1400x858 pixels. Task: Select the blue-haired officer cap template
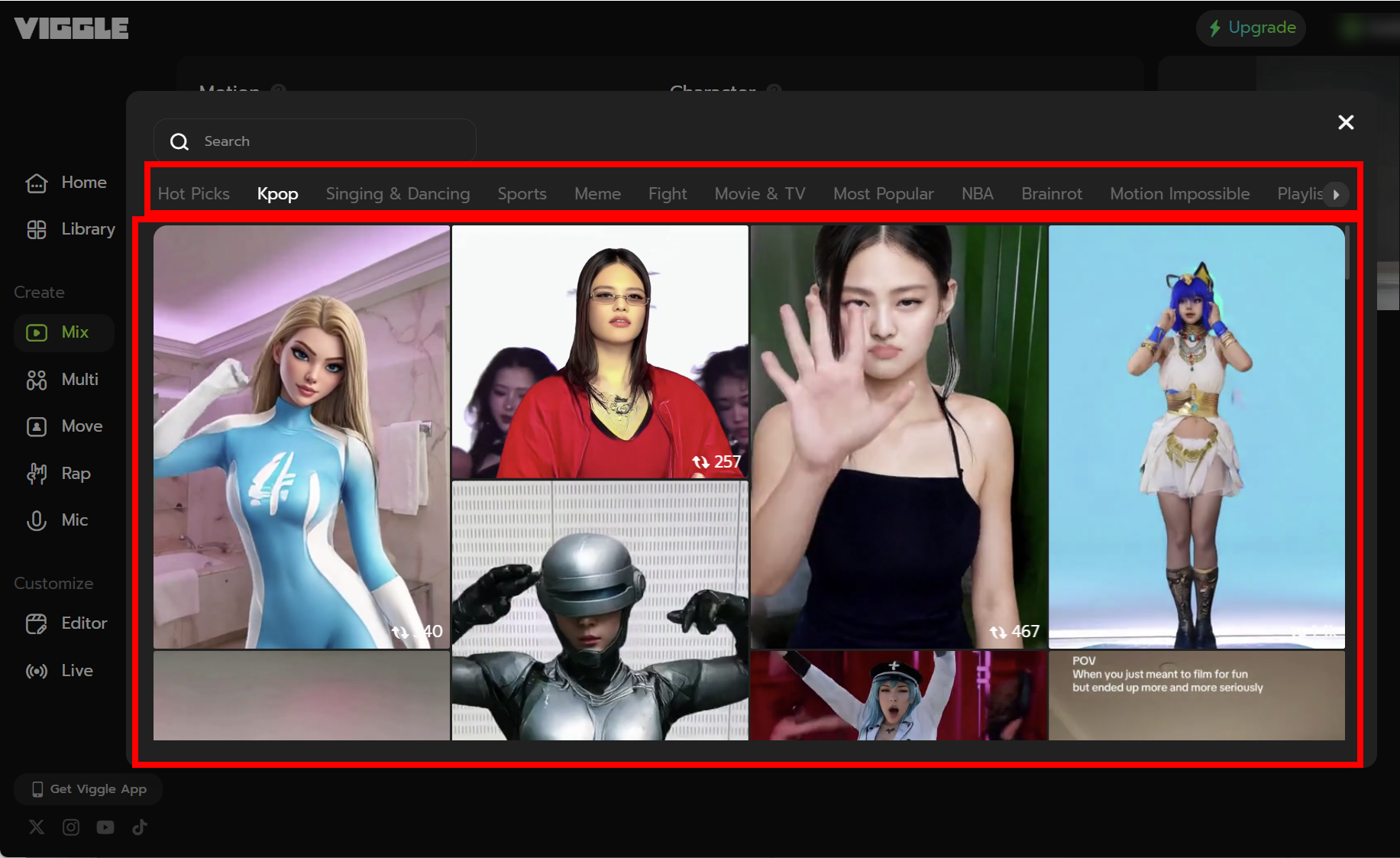tap(898, 695)
